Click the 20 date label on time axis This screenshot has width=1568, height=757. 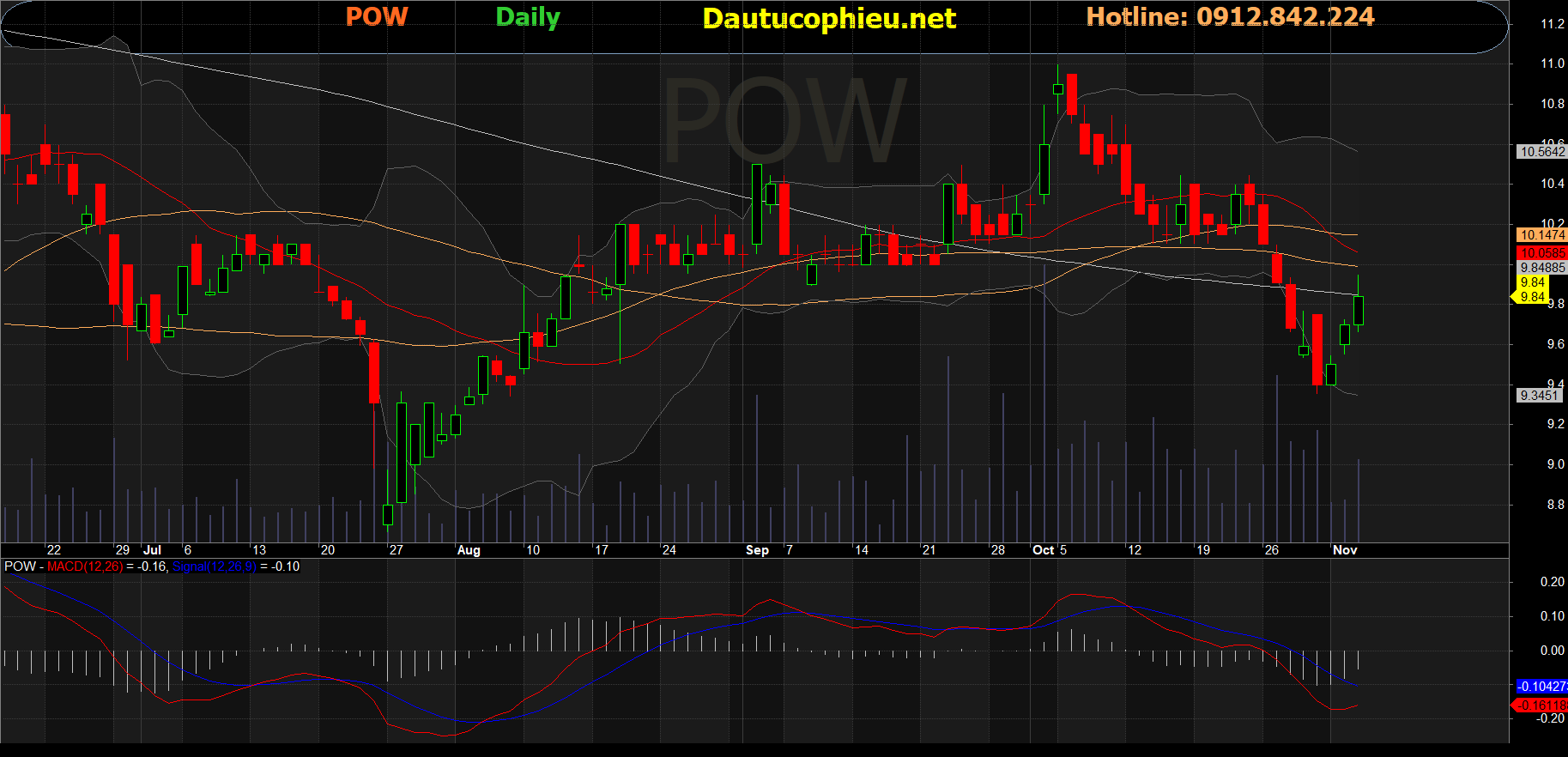[x=328, y=550]
